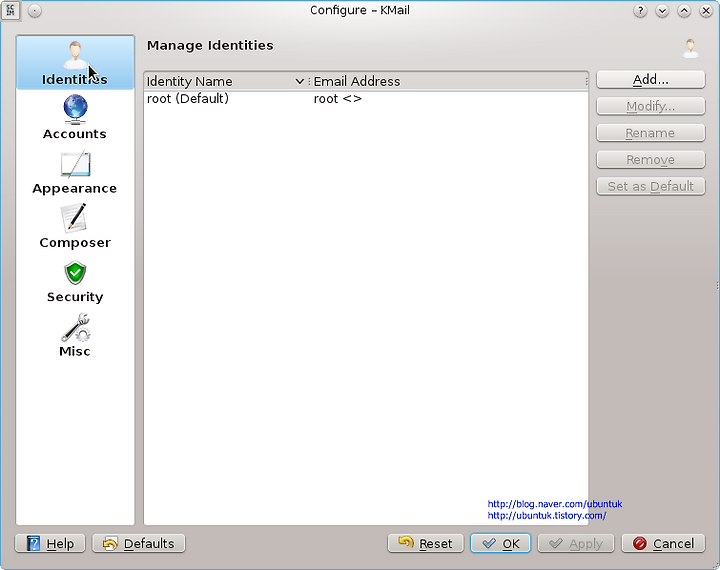Maximize the Configure KMail window
This screenshot has width=720, height=570.
pyautogui.click(x=684, y=11)
